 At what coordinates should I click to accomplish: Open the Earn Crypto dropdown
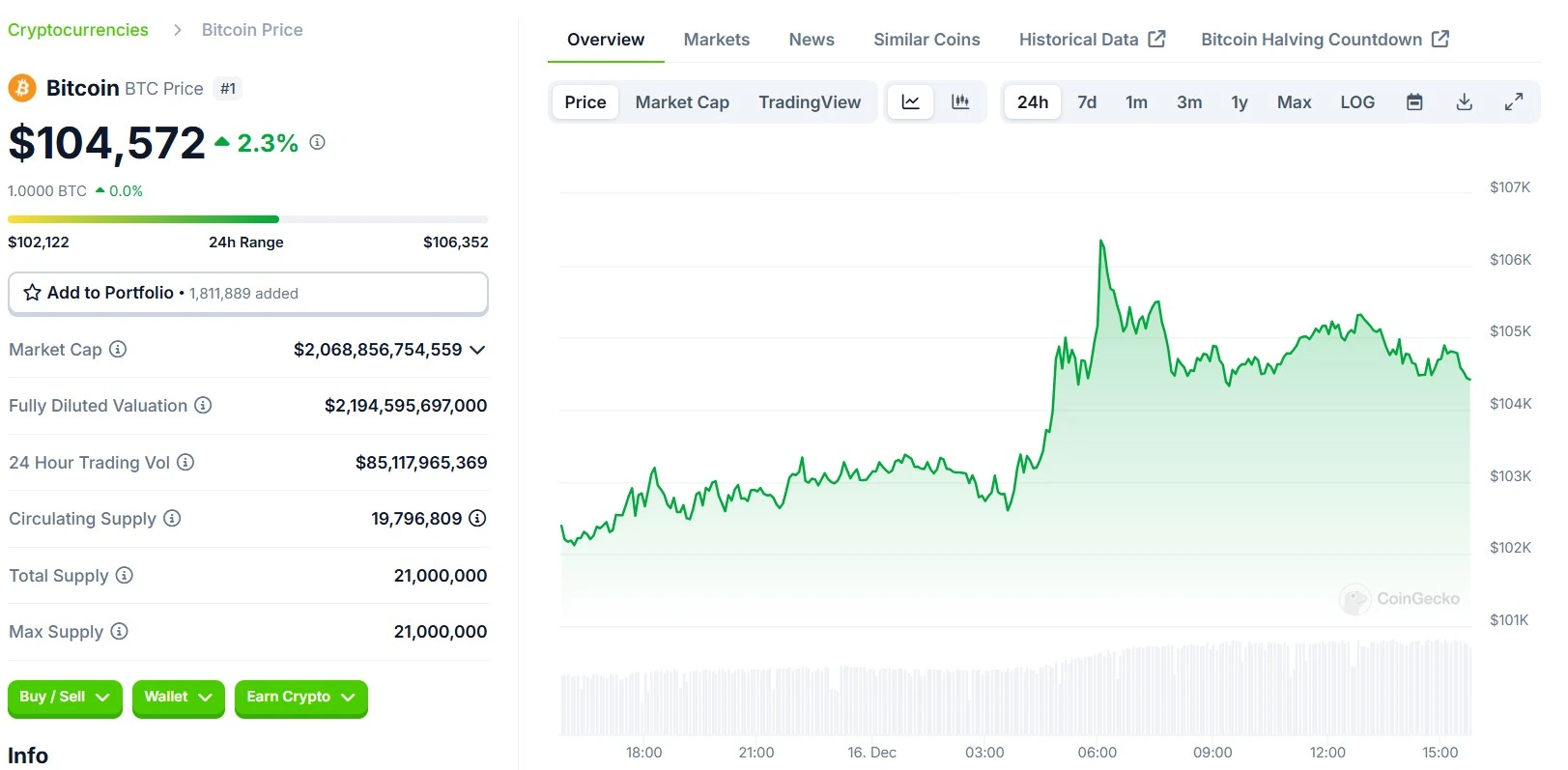pos(300,698)
